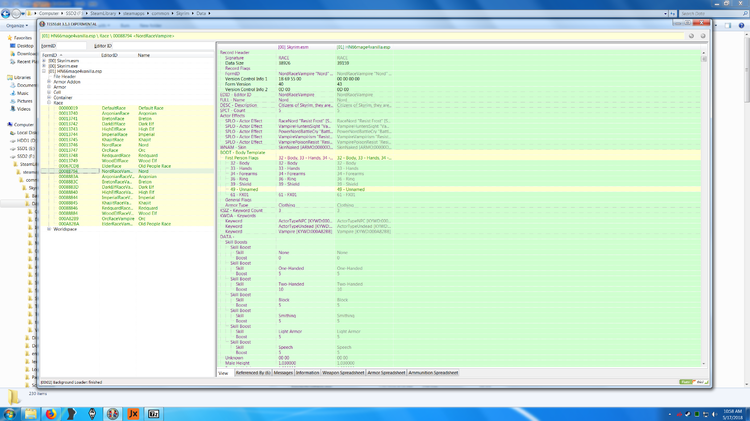
Task: Click Explorer back navigation button
Action: [x=6, y=13]
